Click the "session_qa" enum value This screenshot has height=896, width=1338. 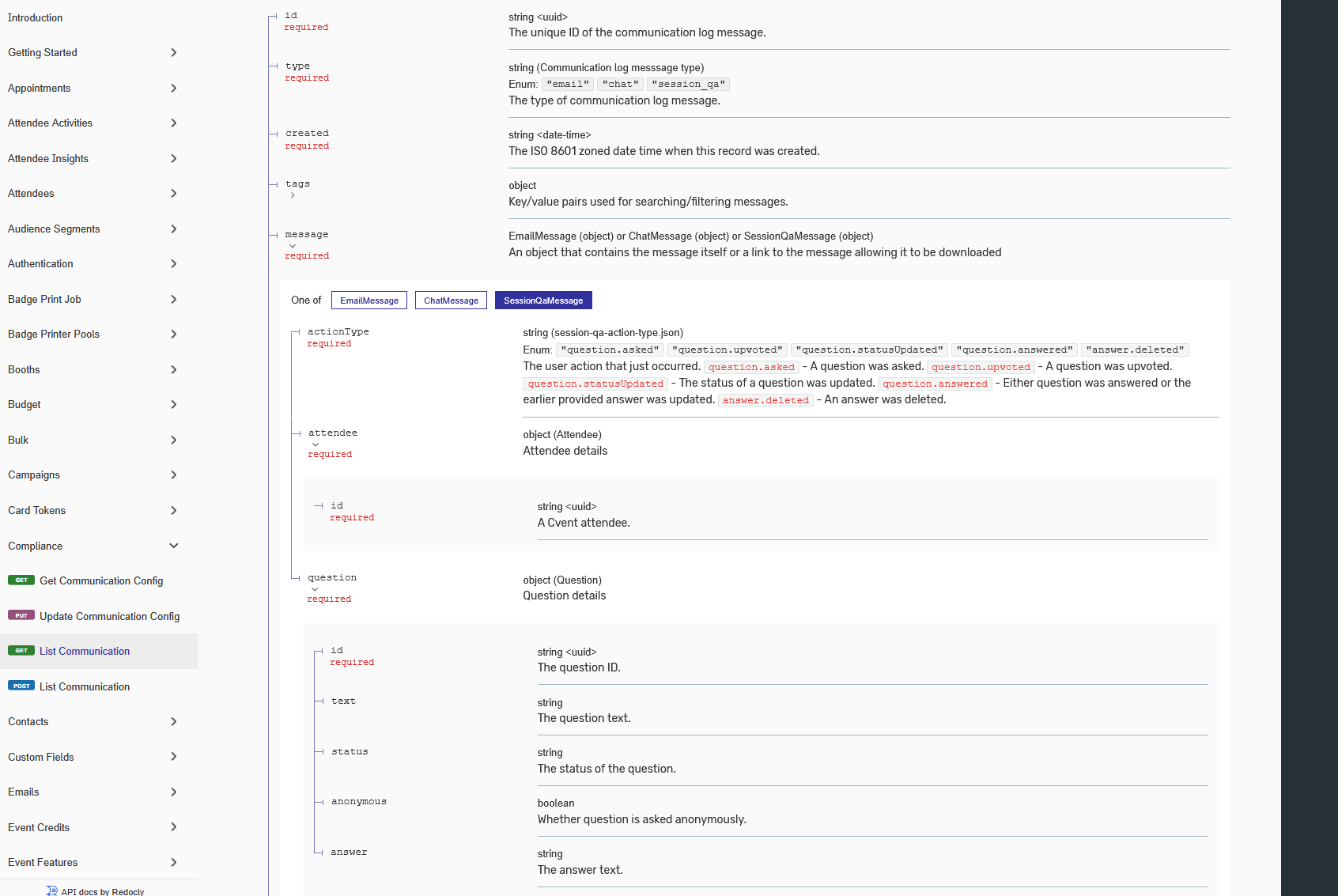coord(688,84)
